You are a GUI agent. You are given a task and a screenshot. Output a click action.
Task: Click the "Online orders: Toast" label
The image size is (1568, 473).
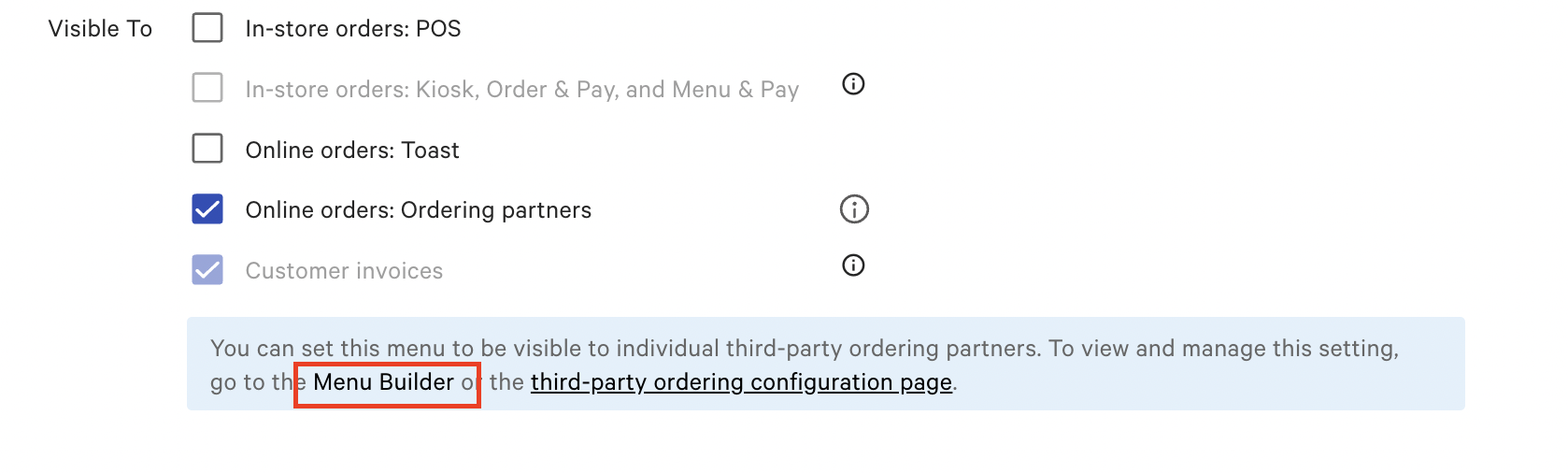tap(352, 150)
